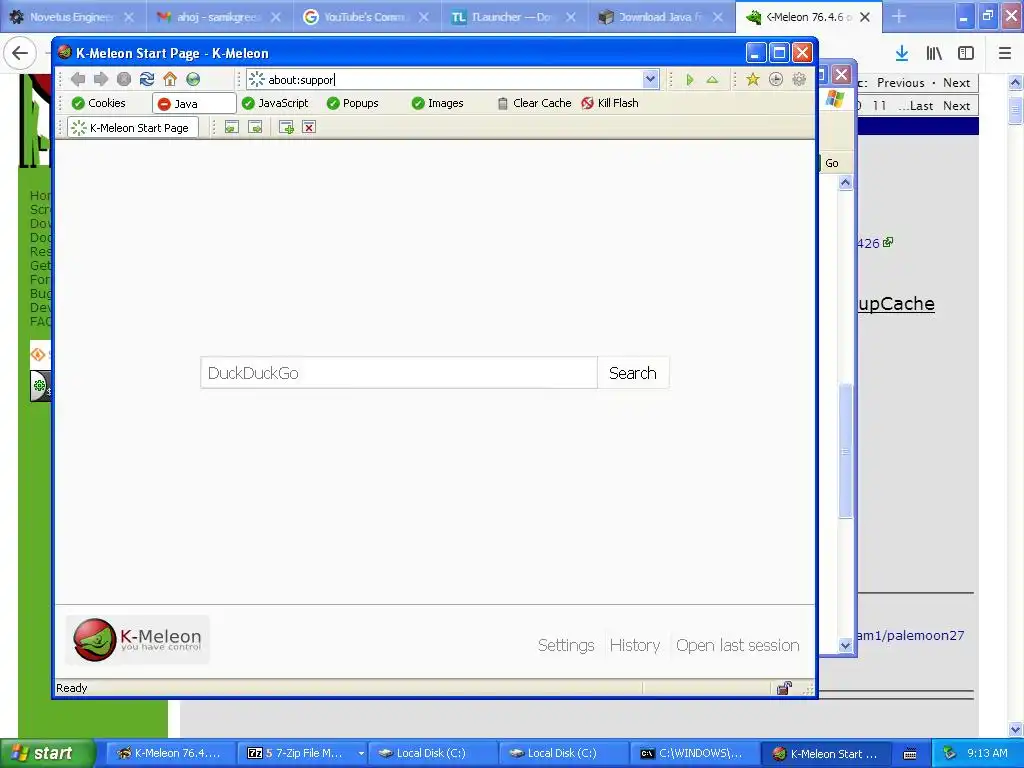This screenshot has height=768, width=1024.
Task: Toggle Popups setting
Action: pos(353,103)
